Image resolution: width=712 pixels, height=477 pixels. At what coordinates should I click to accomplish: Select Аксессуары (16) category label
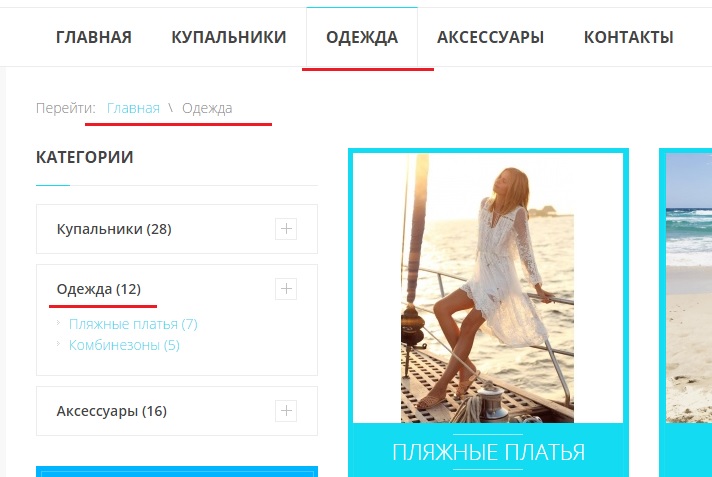coord(112,411)
